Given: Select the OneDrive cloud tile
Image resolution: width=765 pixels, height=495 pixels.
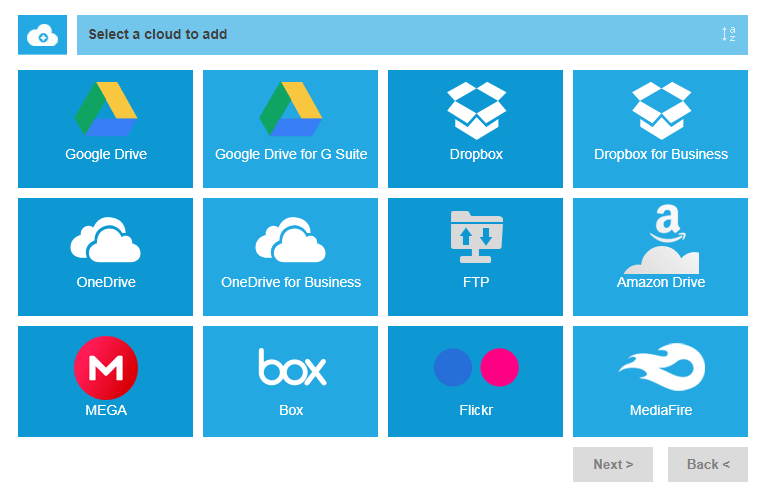Looking at the screenshot, I should point(105,257).
